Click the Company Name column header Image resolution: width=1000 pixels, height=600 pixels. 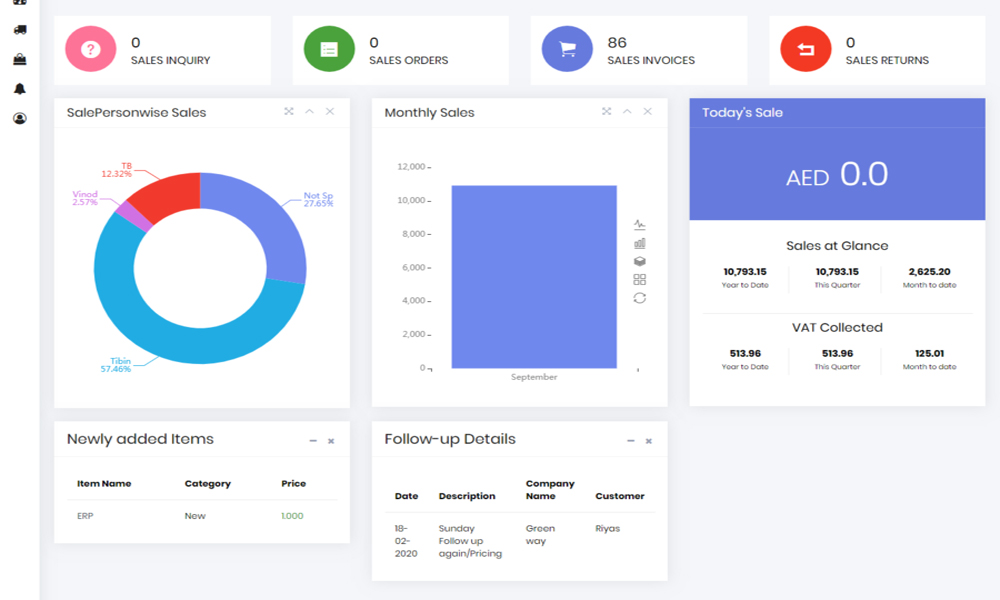coord(550,490)
